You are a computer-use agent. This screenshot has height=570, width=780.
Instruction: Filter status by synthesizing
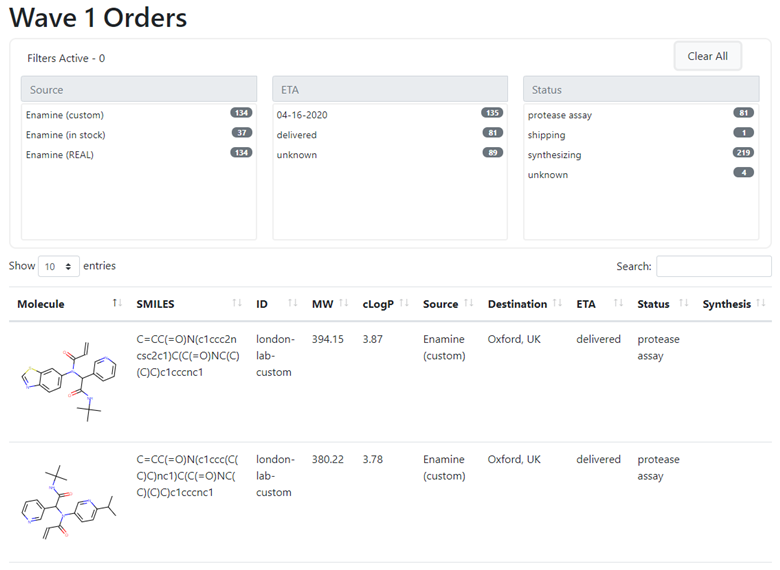point(554,155)
